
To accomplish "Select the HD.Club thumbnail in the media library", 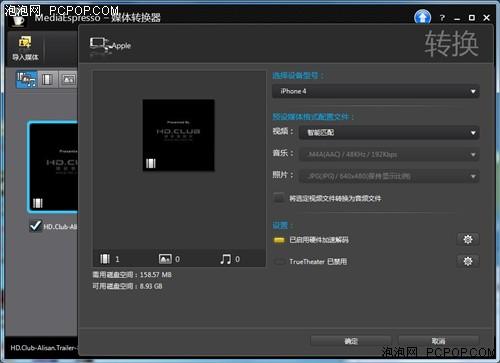I will (x=53, y=167).
